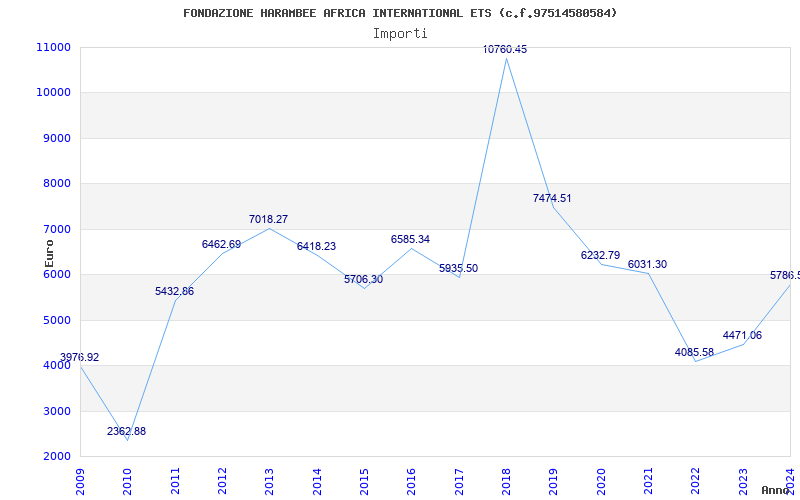Select the 2013 x-axis year label
Viewport: 800px width, 500px height.
[x=269, y=482]
